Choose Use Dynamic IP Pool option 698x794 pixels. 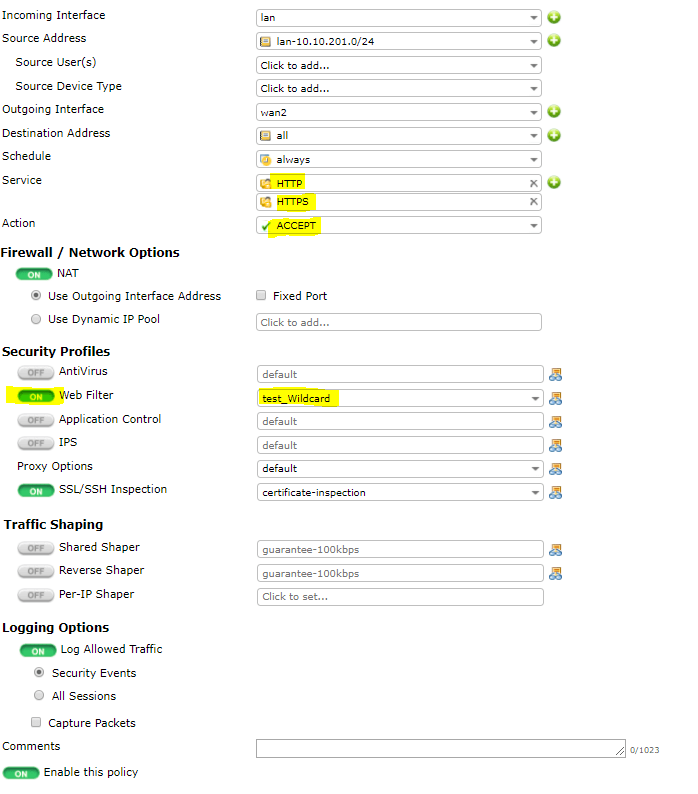[x=37, y=320]
